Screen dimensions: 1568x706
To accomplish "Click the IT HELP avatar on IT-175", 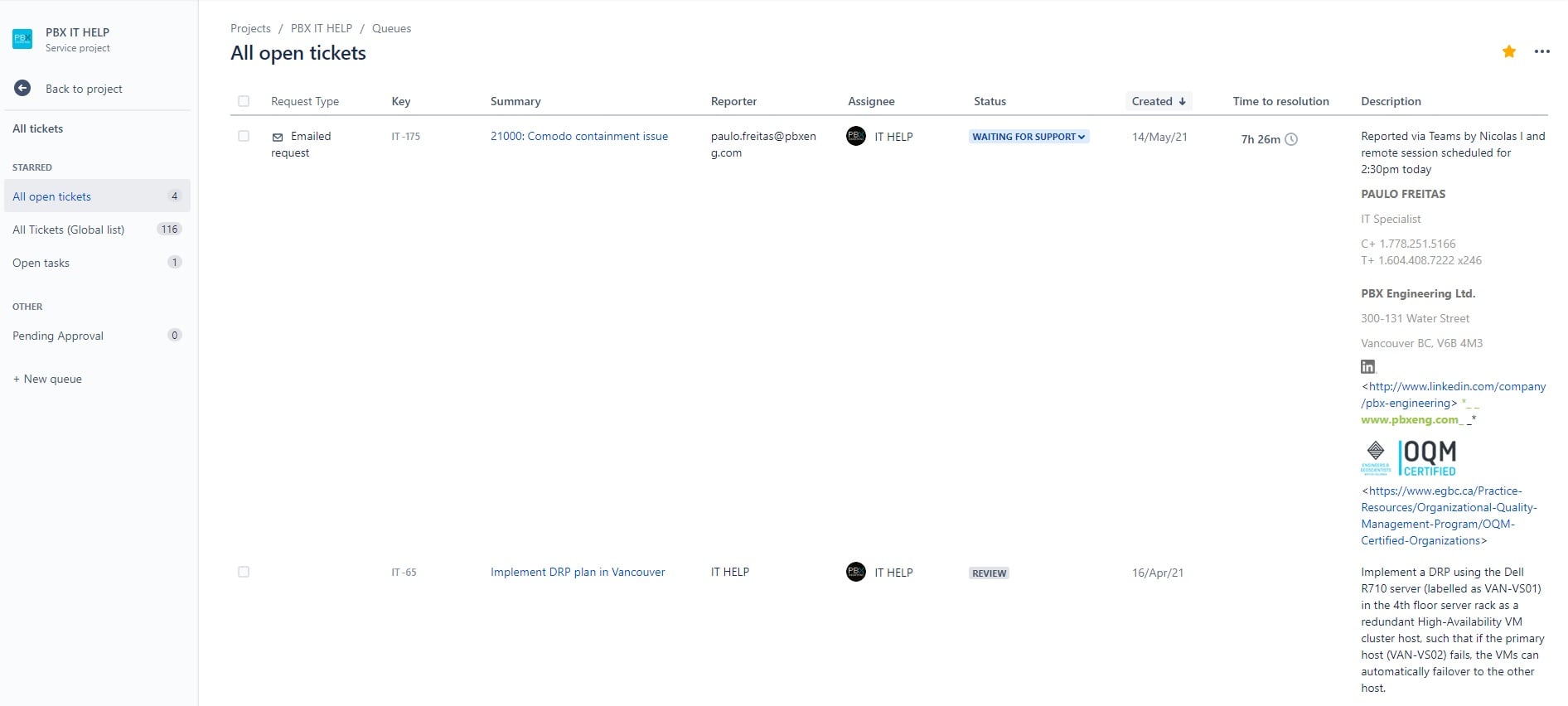I will (x=856, y=136).
